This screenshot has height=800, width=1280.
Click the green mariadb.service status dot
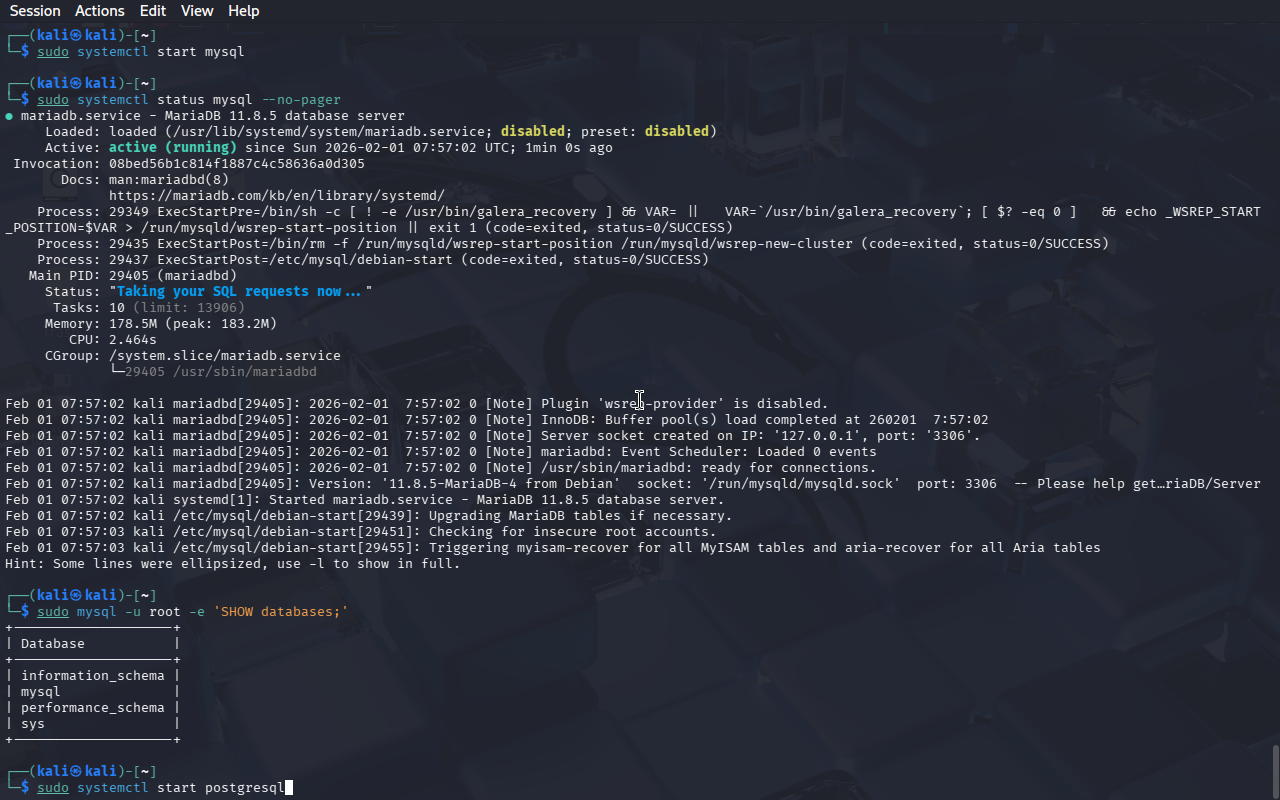(x=9, y=116)
